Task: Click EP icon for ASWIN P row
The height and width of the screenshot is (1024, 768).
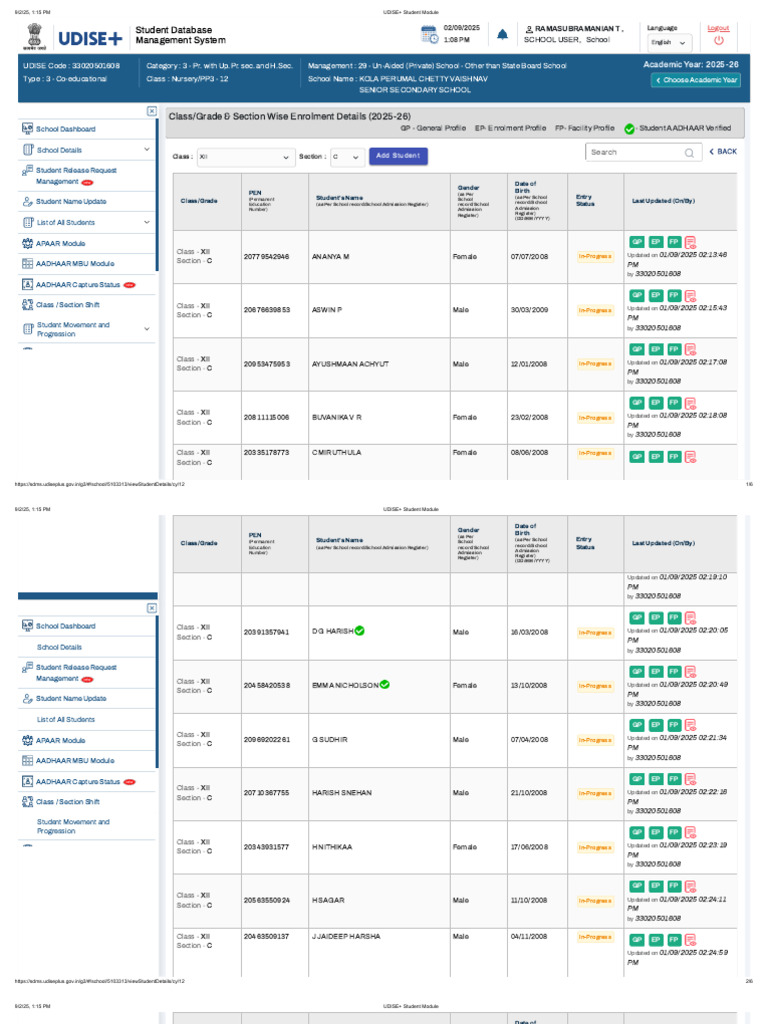Action: pyautogui.click(x=656, y=295)
